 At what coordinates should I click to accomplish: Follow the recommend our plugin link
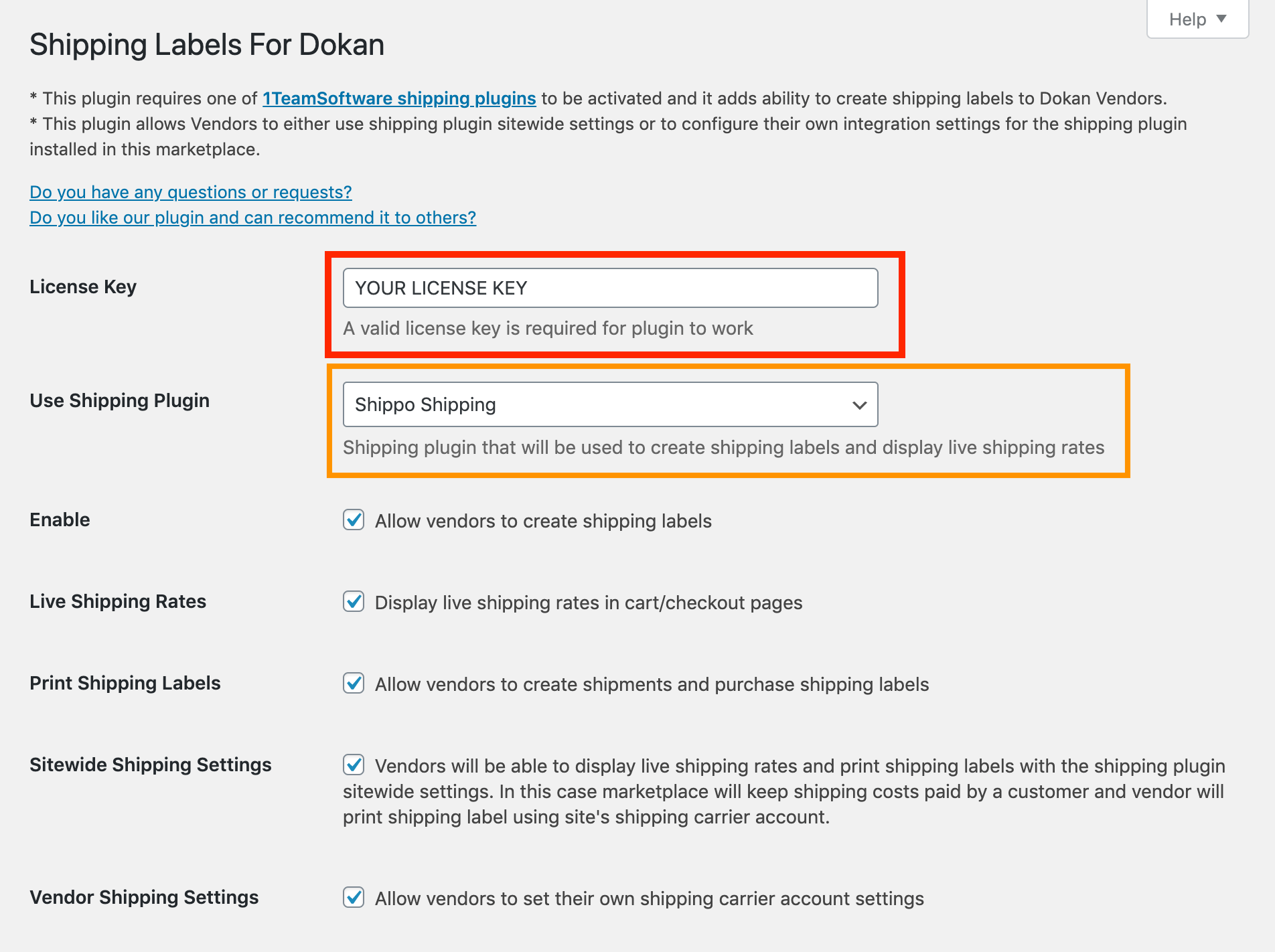click(252, 218)
